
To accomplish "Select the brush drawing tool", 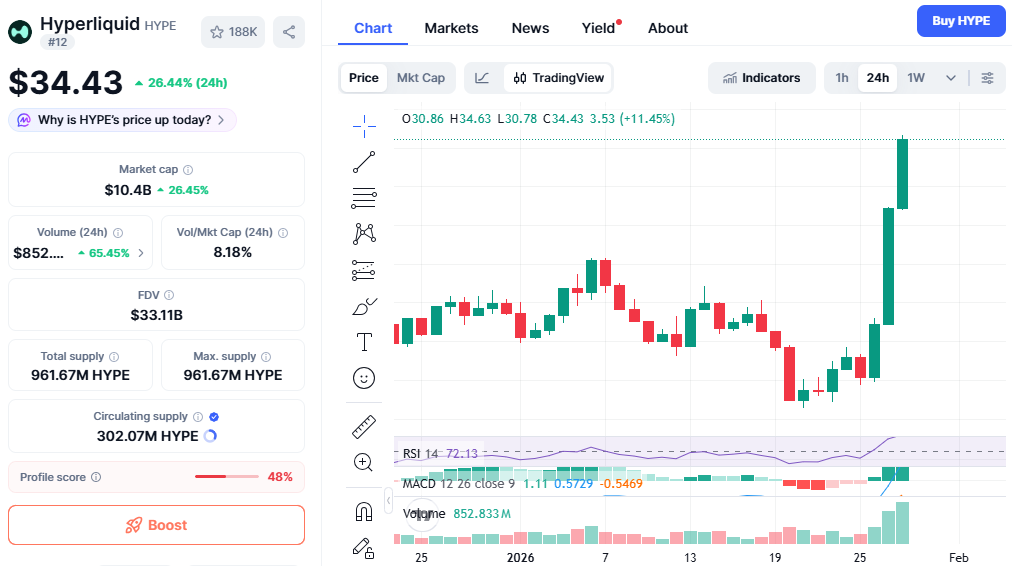I will coord(364,307).
